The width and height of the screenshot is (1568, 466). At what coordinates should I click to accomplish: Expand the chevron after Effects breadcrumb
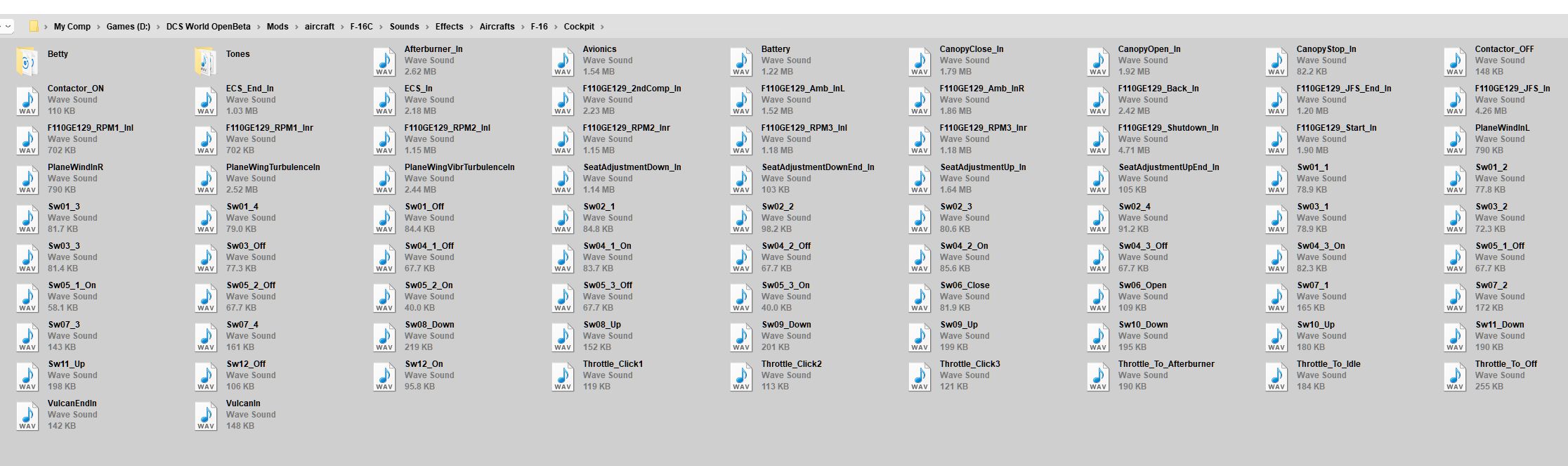coord(471,27)
